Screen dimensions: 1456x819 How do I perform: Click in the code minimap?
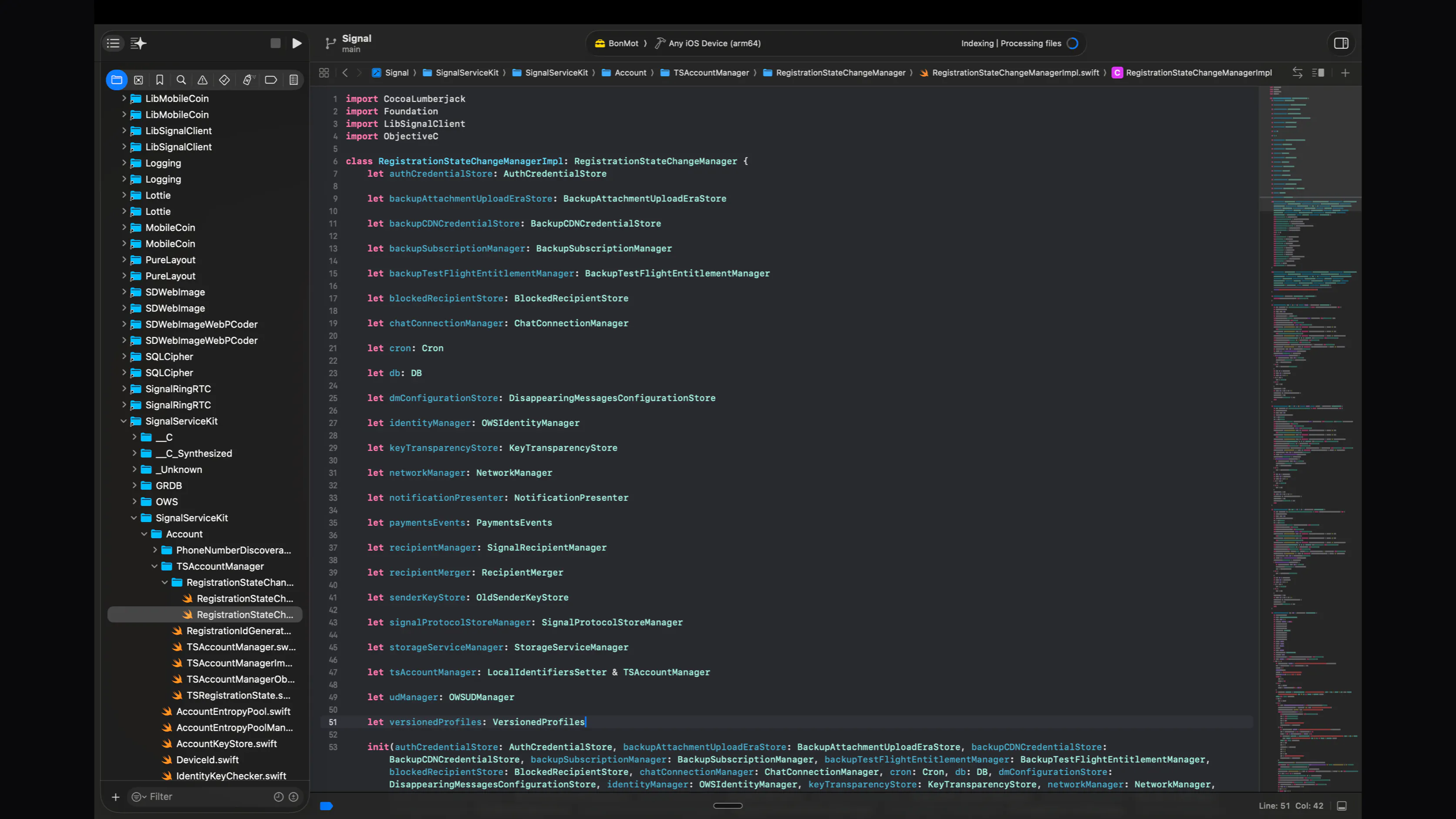point(1310,438)
